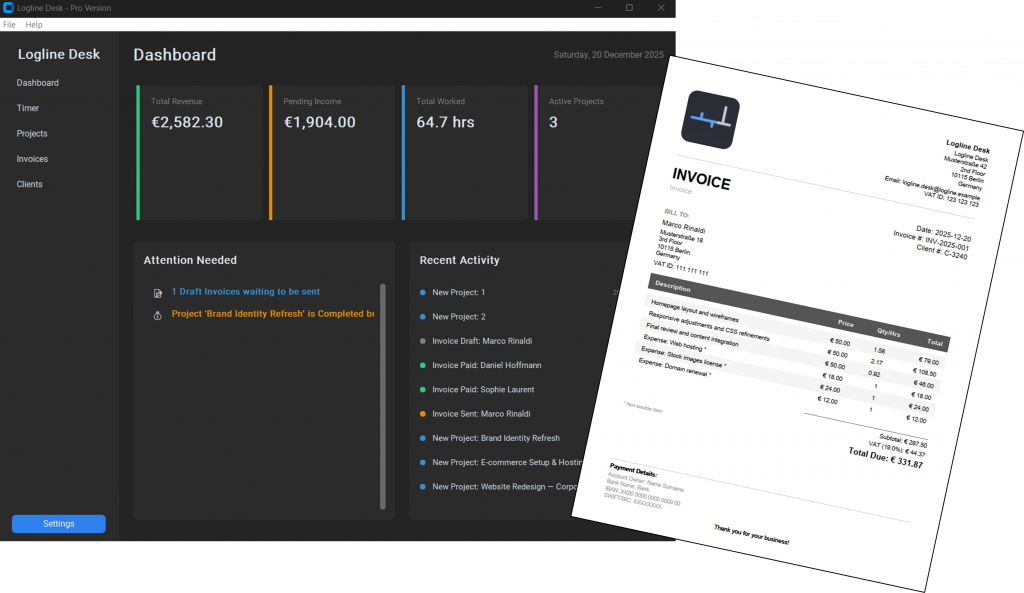Click the blue dot beside New Project: 1
1024x593 pixels.
423,293
